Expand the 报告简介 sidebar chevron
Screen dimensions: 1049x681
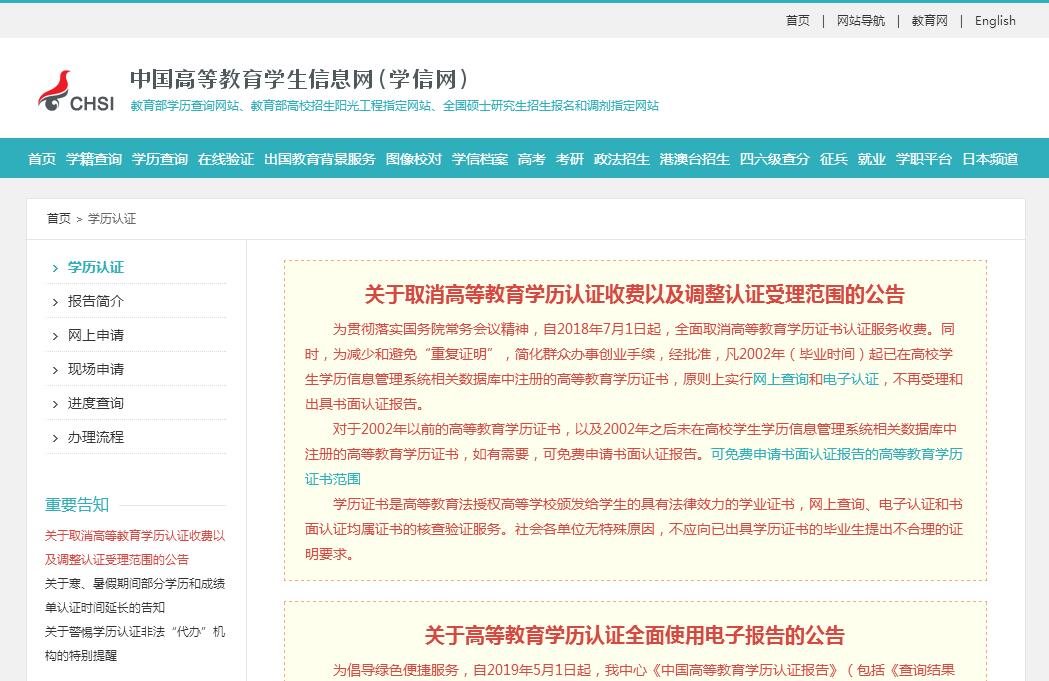click(55, 302)
